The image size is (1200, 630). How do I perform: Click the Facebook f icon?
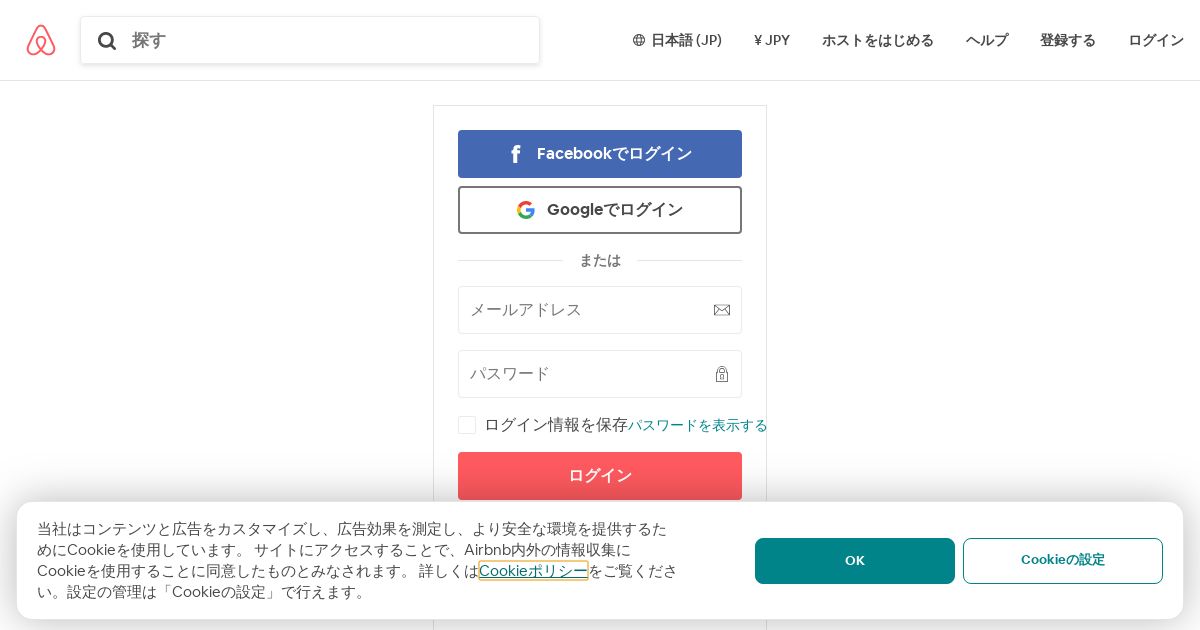[516, 154]
